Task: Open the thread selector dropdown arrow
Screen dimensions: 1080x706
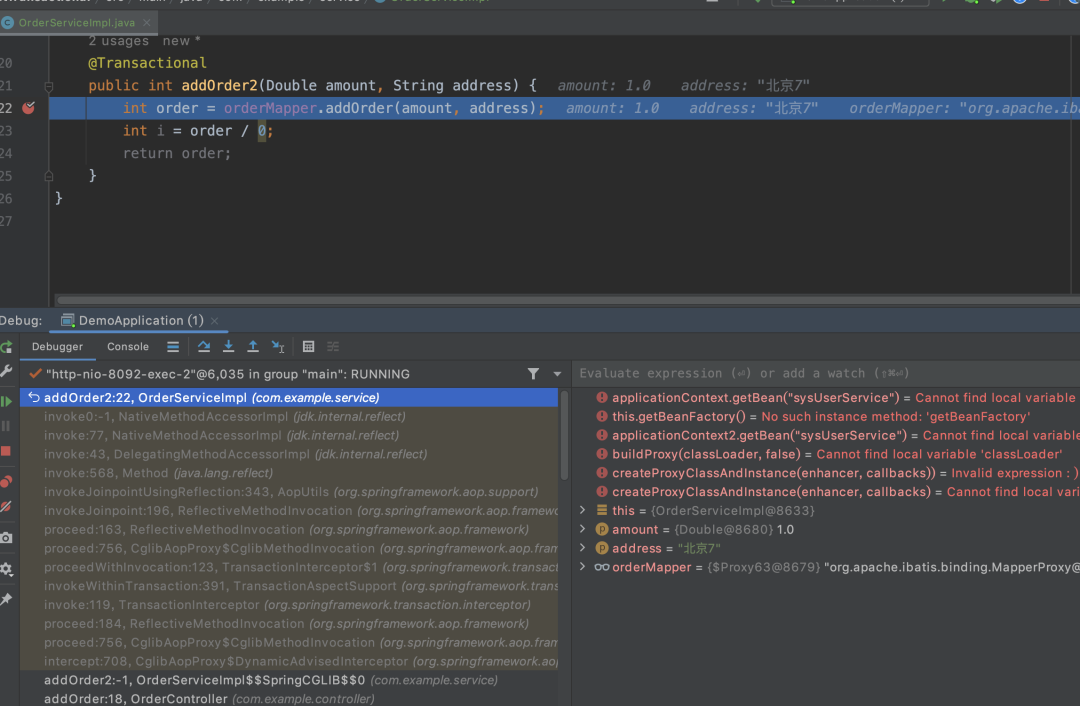Action: [x=557, y=374]
